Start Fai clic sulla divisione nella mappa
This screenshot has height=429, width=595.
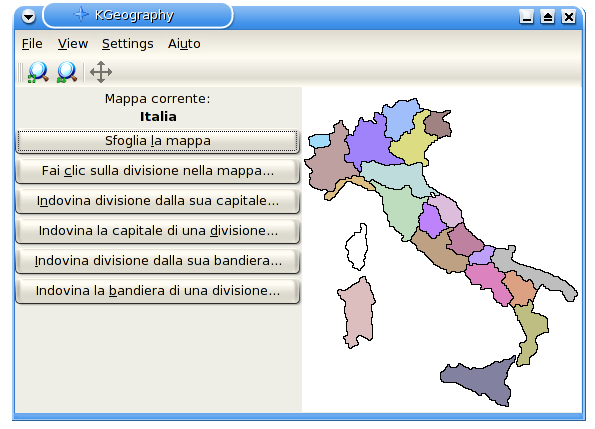pyautogui.click(x=157, y=171)
